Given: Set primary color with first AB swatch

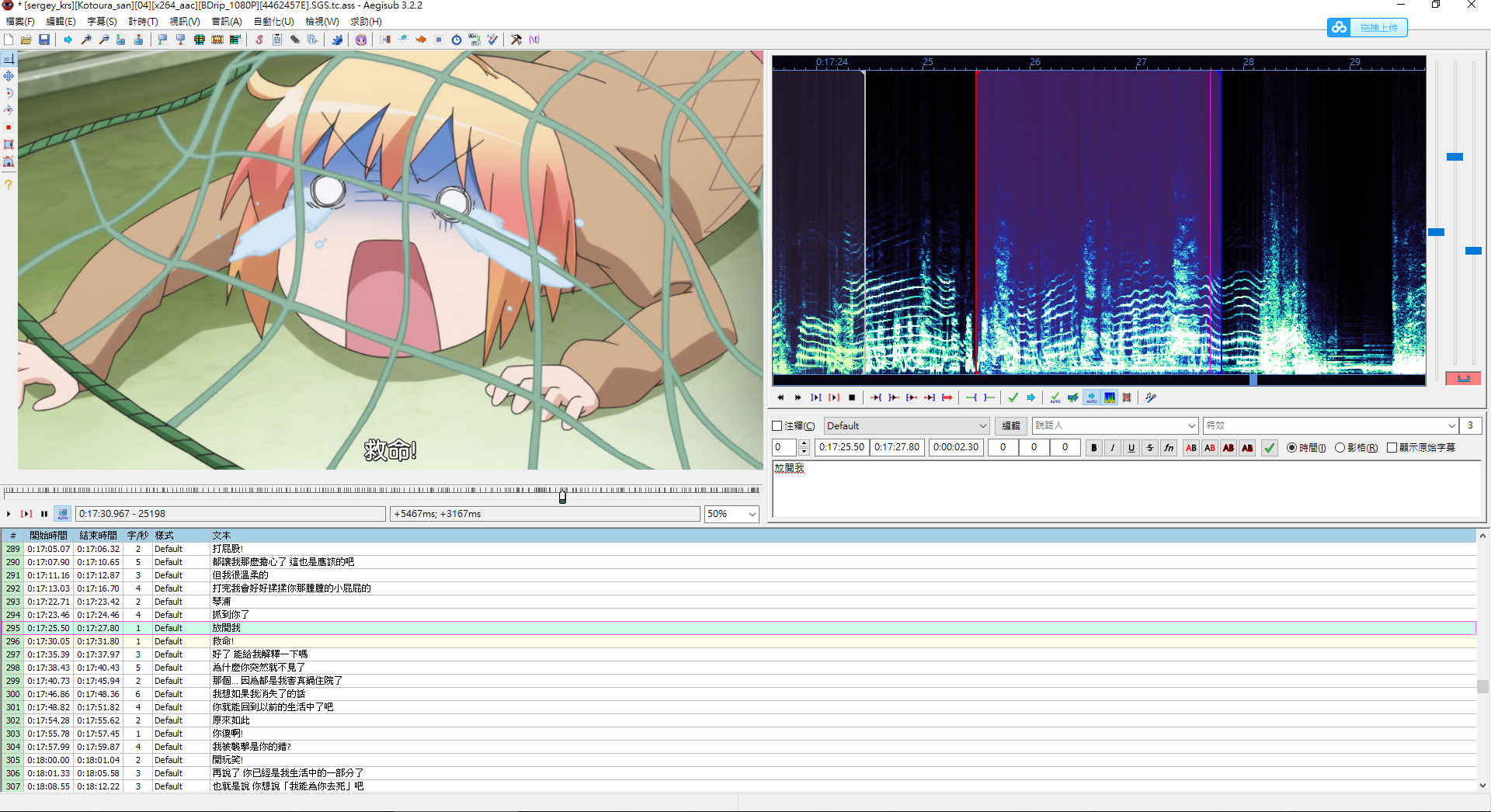Looking at the screenshot, I should [x=1191, y=448].
